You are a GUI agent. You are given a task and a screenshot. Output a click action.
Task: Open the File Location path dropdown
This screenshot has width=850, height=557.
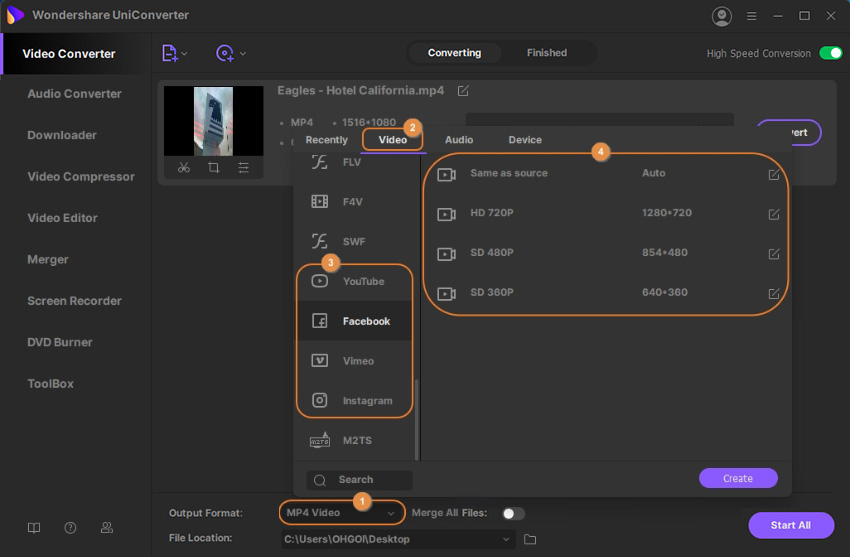pyautogui.click(x=507, y=540)
